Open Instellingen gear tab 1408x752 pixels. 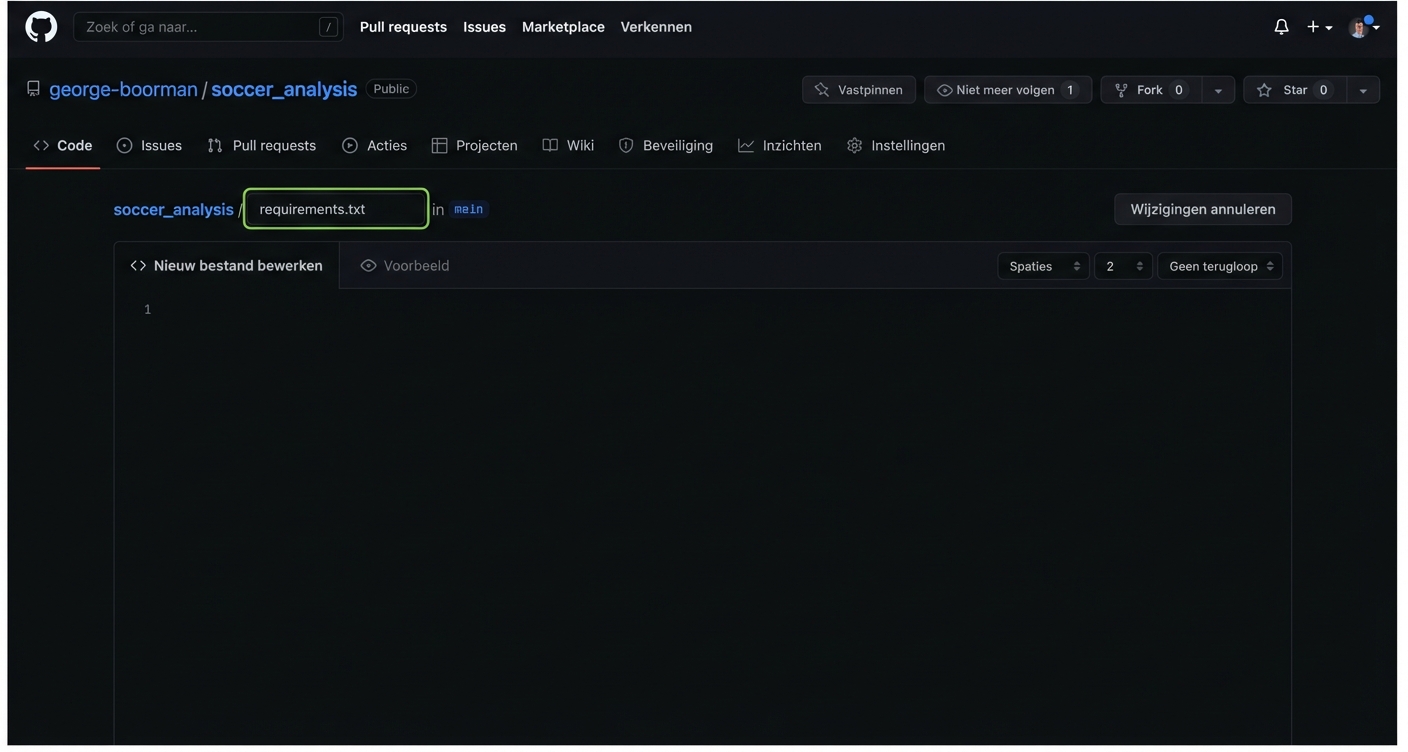[895, 146]
